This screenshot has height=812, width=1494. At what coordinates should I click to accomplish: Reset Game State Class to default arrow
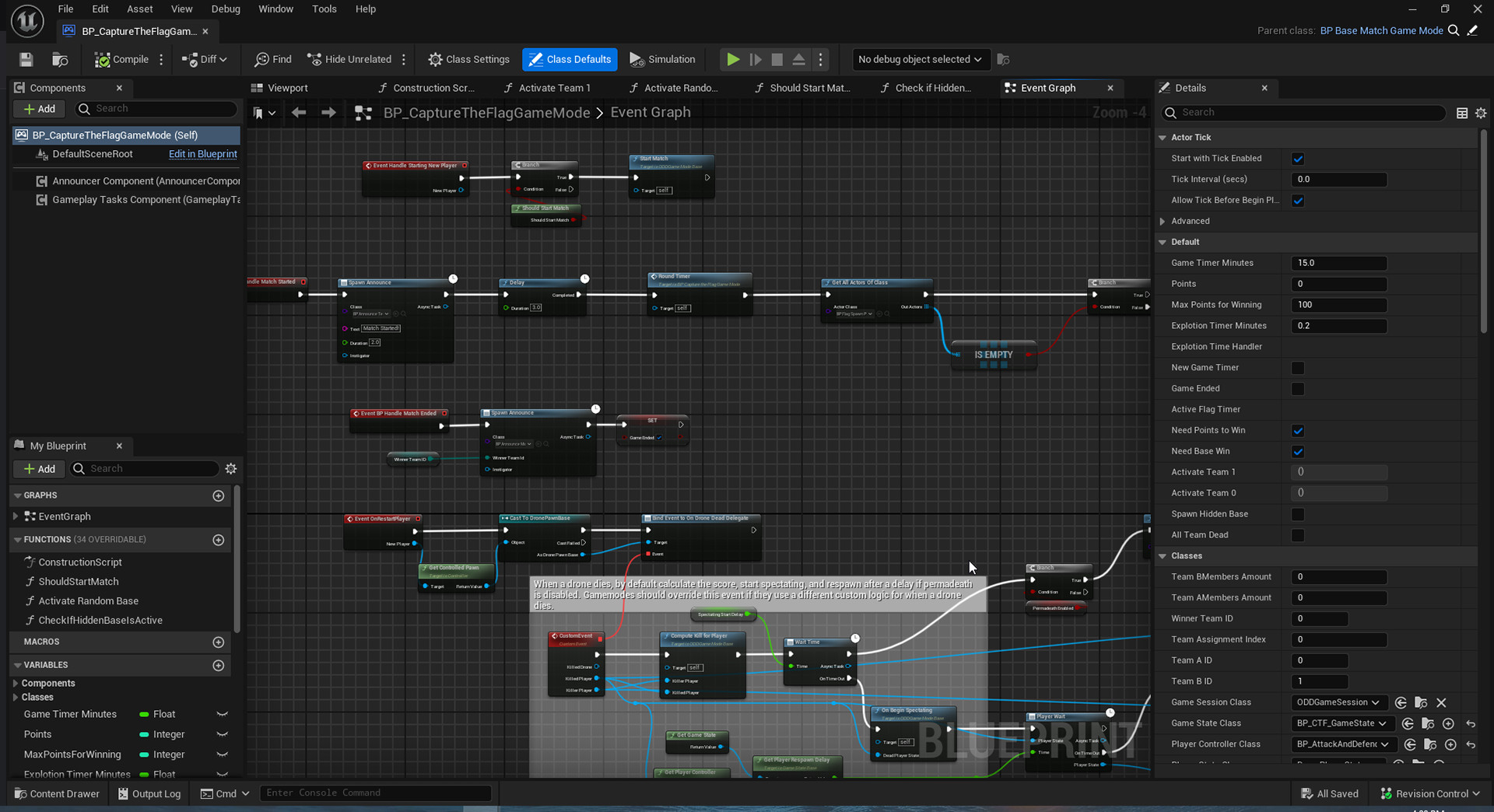point(1471,723)
